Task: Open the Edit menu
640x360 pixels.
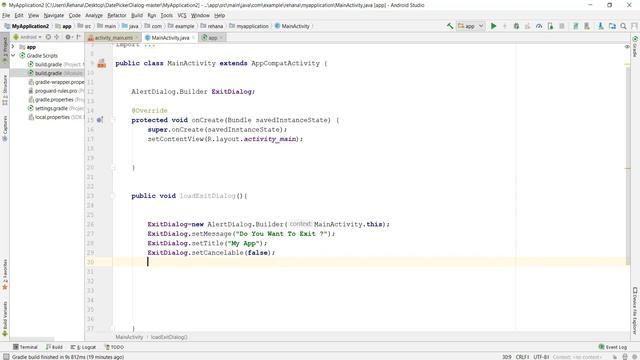Action: 19,15
